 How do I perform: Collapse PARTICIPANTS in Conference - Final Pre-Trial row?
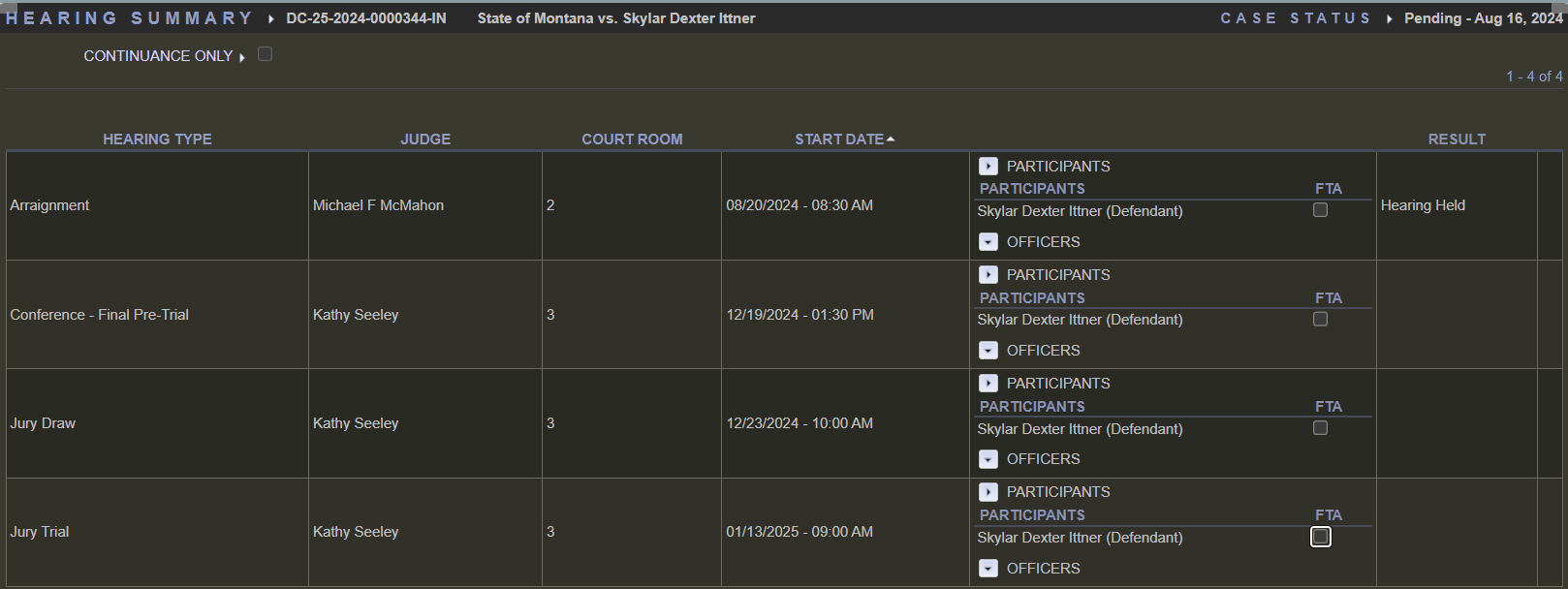[x=988, y=274]
